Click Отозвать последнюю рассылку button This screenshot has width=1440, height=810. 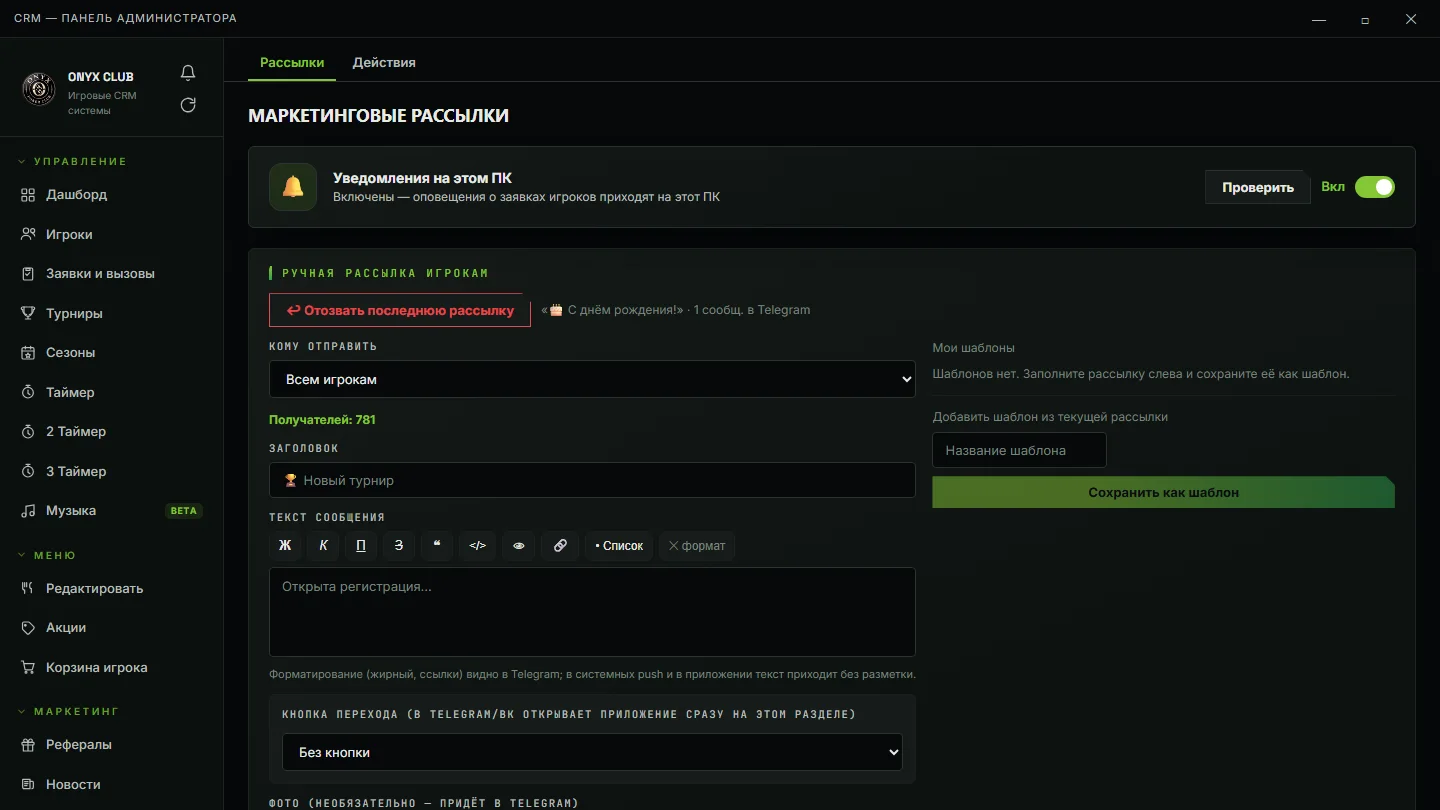[x=400, y=310]
